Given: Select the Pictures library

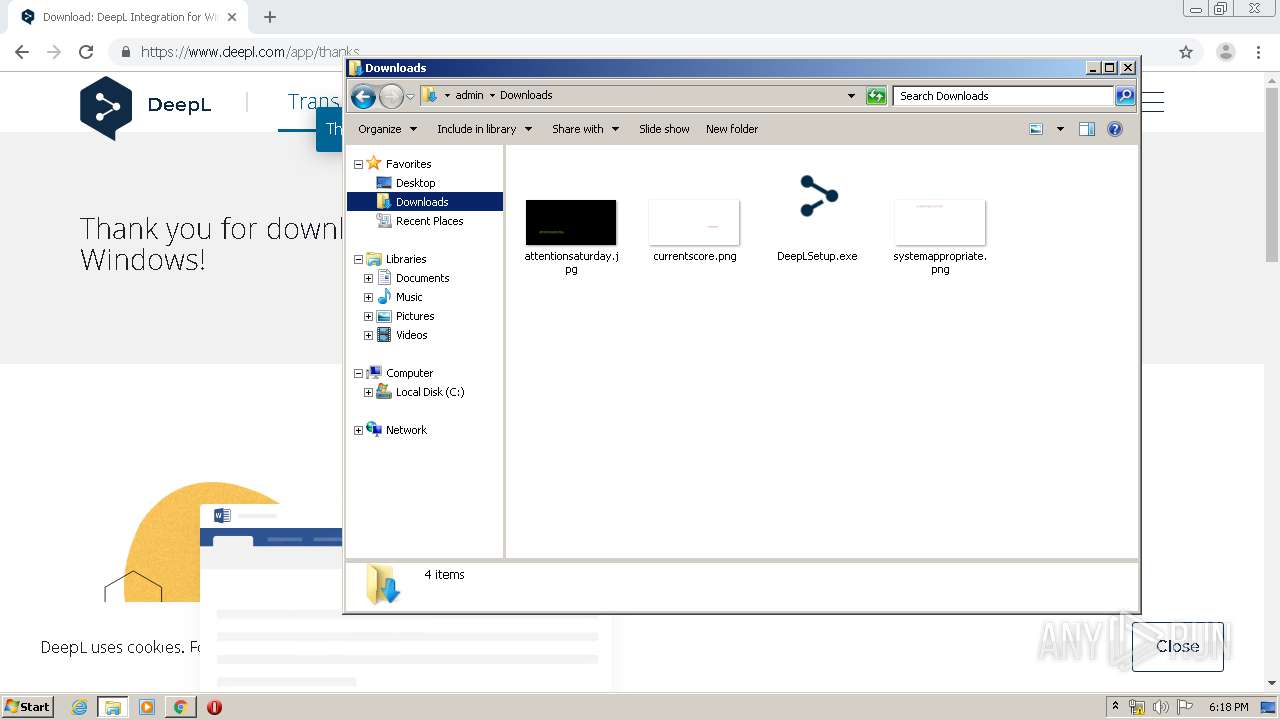Looking at the screenshot, I should pos(415,316).
